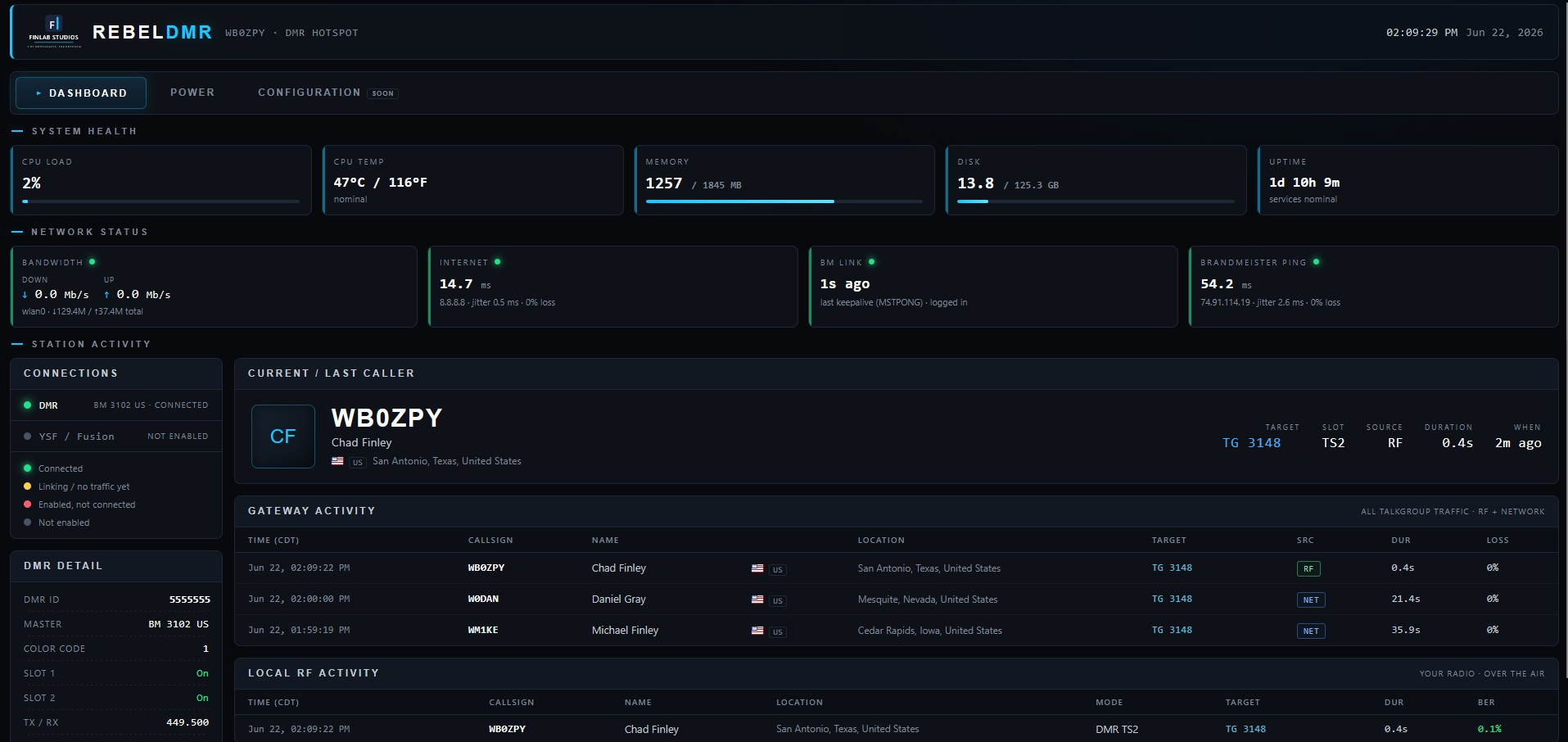Click the Slot 1 On status
1568x742 pixels.
[x=202, y=673]
